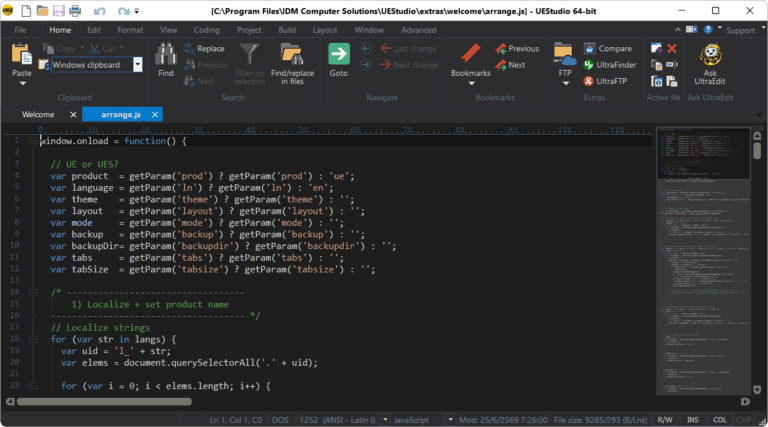Switch to the Layout ribbon tab

click(325, 30)
